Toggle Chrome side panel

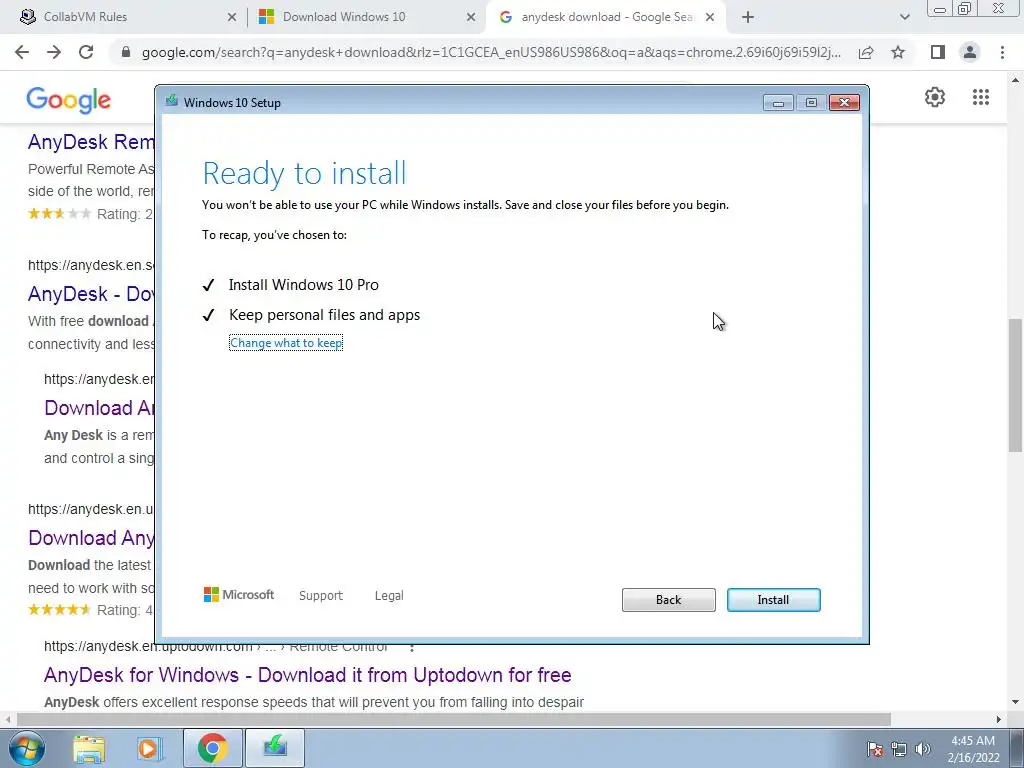click(x=938, y=52)
